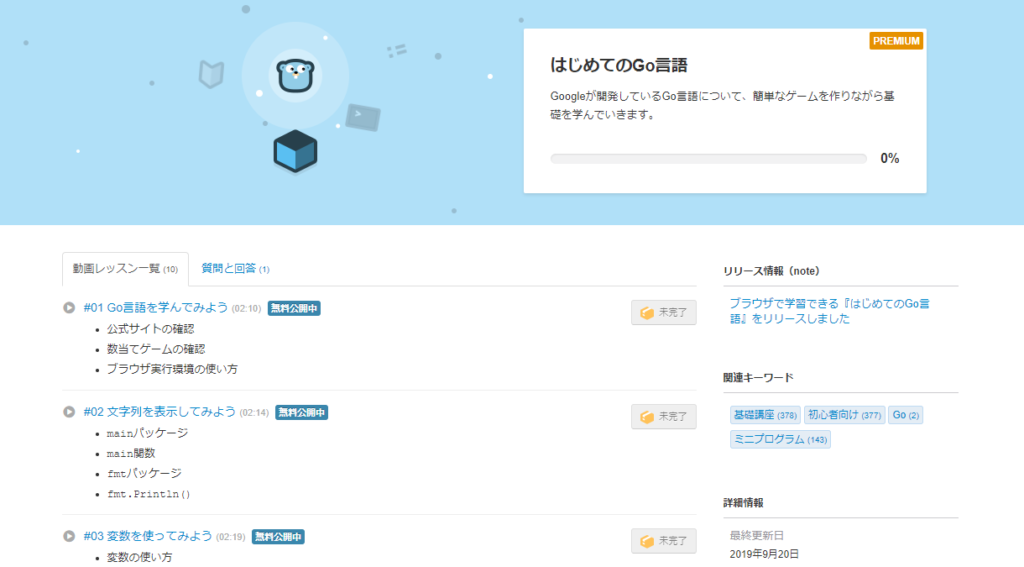Click the play icon beside lesson #02
1024x567 pixels.
click(69, 412)
